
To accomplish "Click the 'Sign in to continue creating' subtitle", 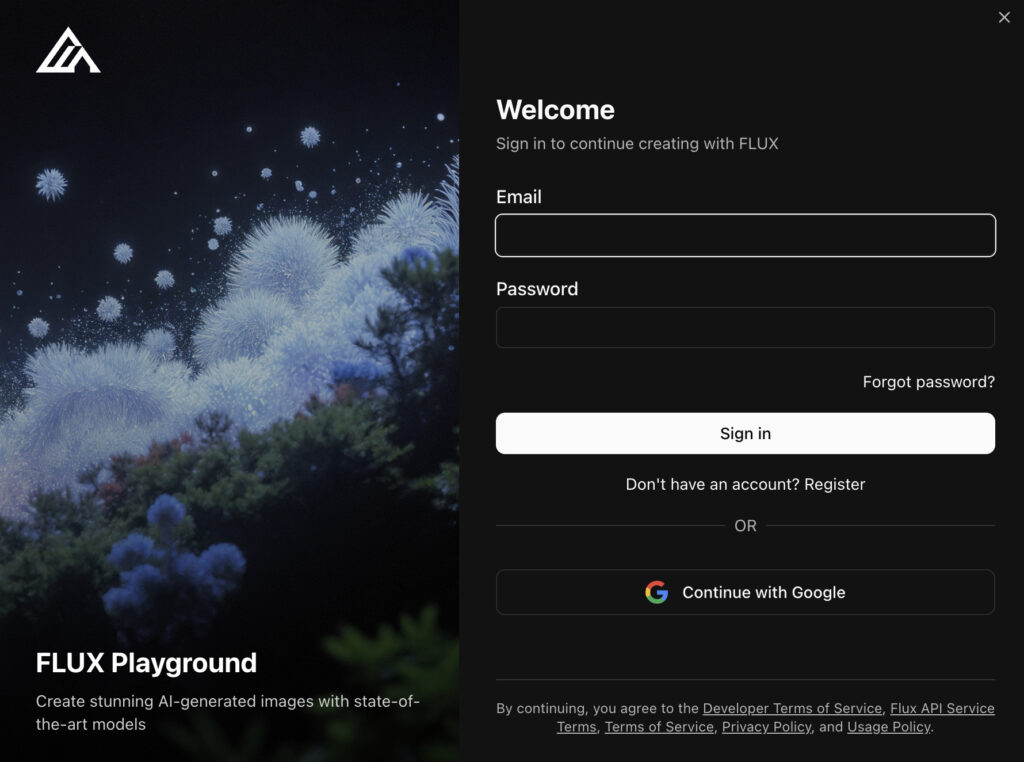I will 637,144.
